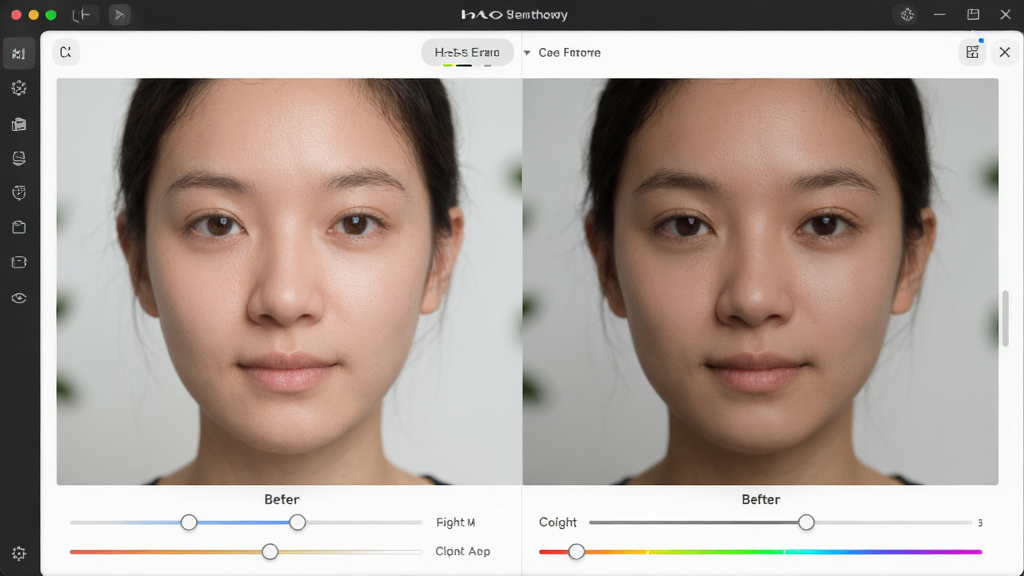Click the Colght label text
Image resolution: width=1024 pixels, height=576 pixels.
(x=558, y=522)
